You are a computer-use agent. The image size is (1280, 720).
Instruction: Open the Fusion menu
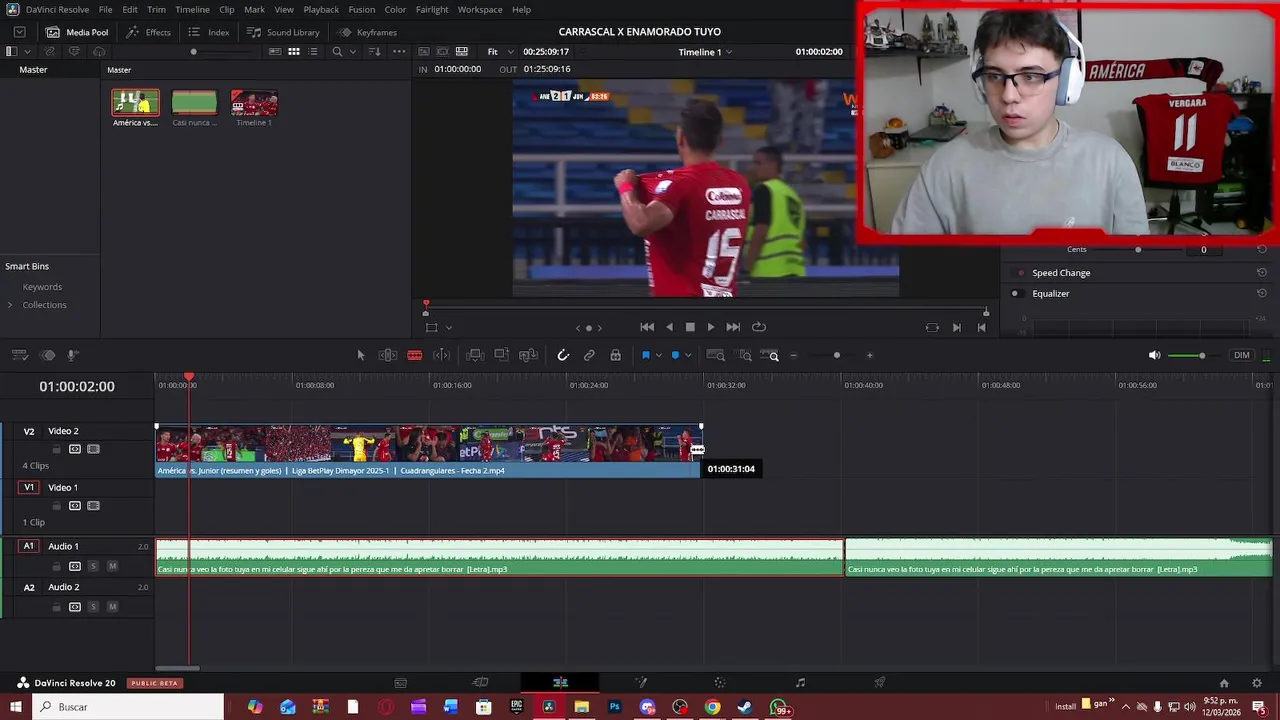click(x=362, y=9)
